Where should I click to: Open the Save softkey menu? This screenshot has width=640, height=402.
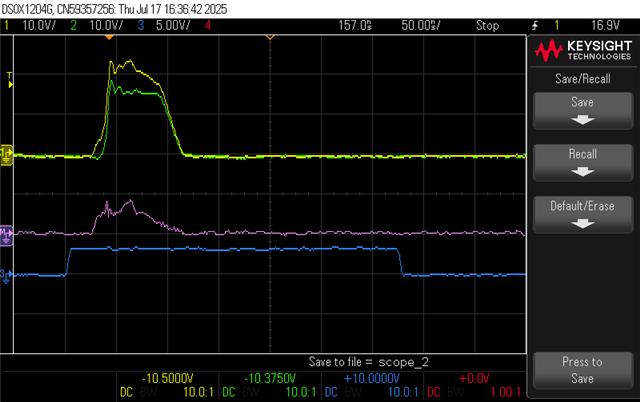pyautogui.click(x=583, y=111)
